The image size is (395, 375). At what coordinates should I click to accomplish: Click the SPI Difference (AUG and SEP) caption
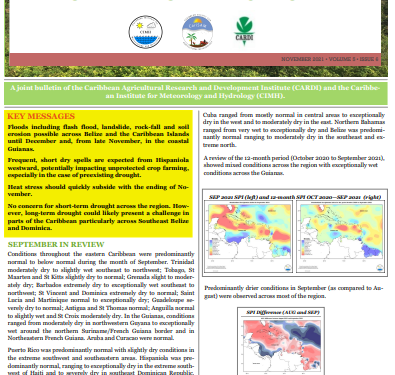(282, 312)
